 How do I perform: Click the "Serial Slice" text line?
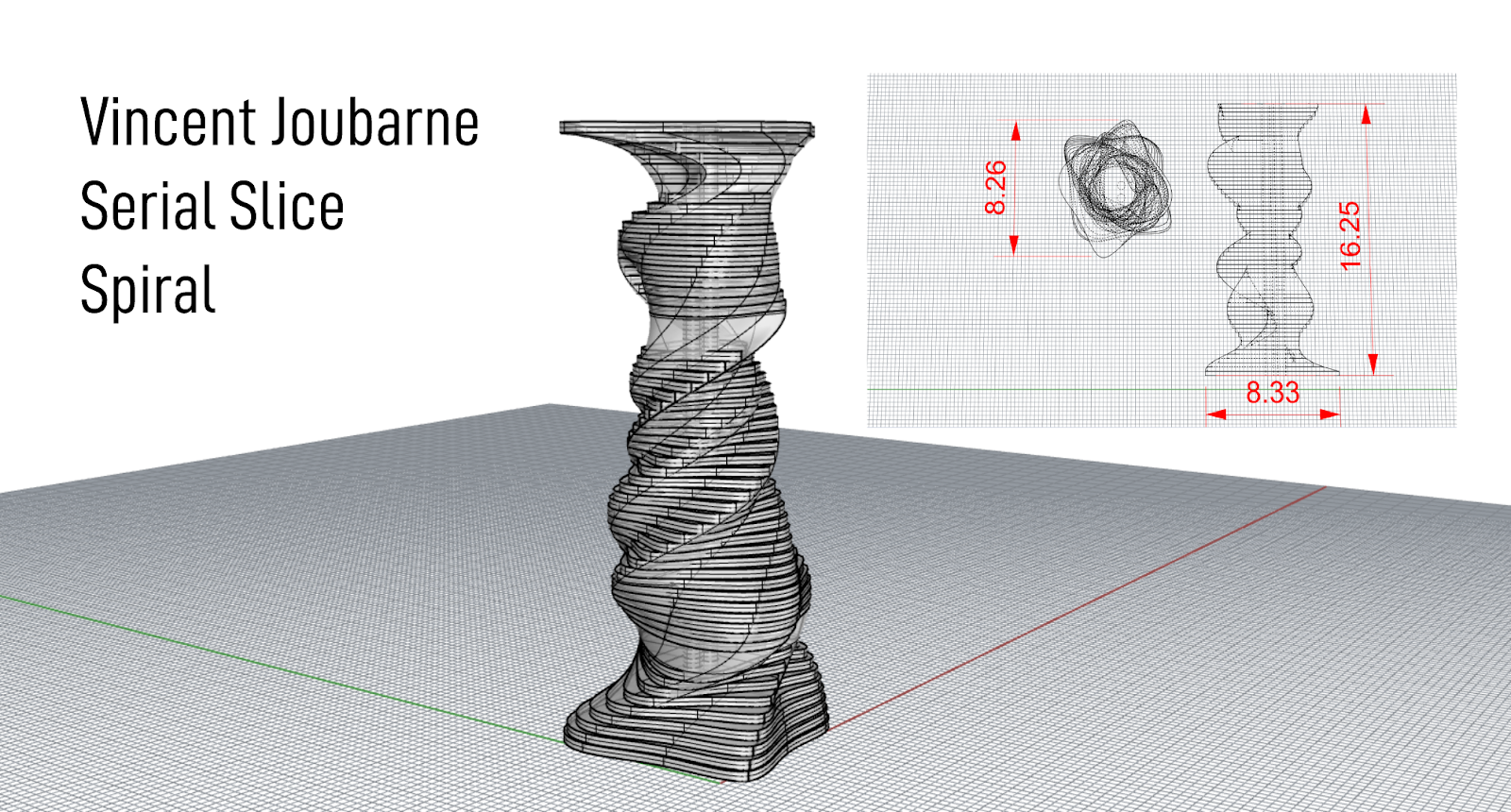coord(212,207)
